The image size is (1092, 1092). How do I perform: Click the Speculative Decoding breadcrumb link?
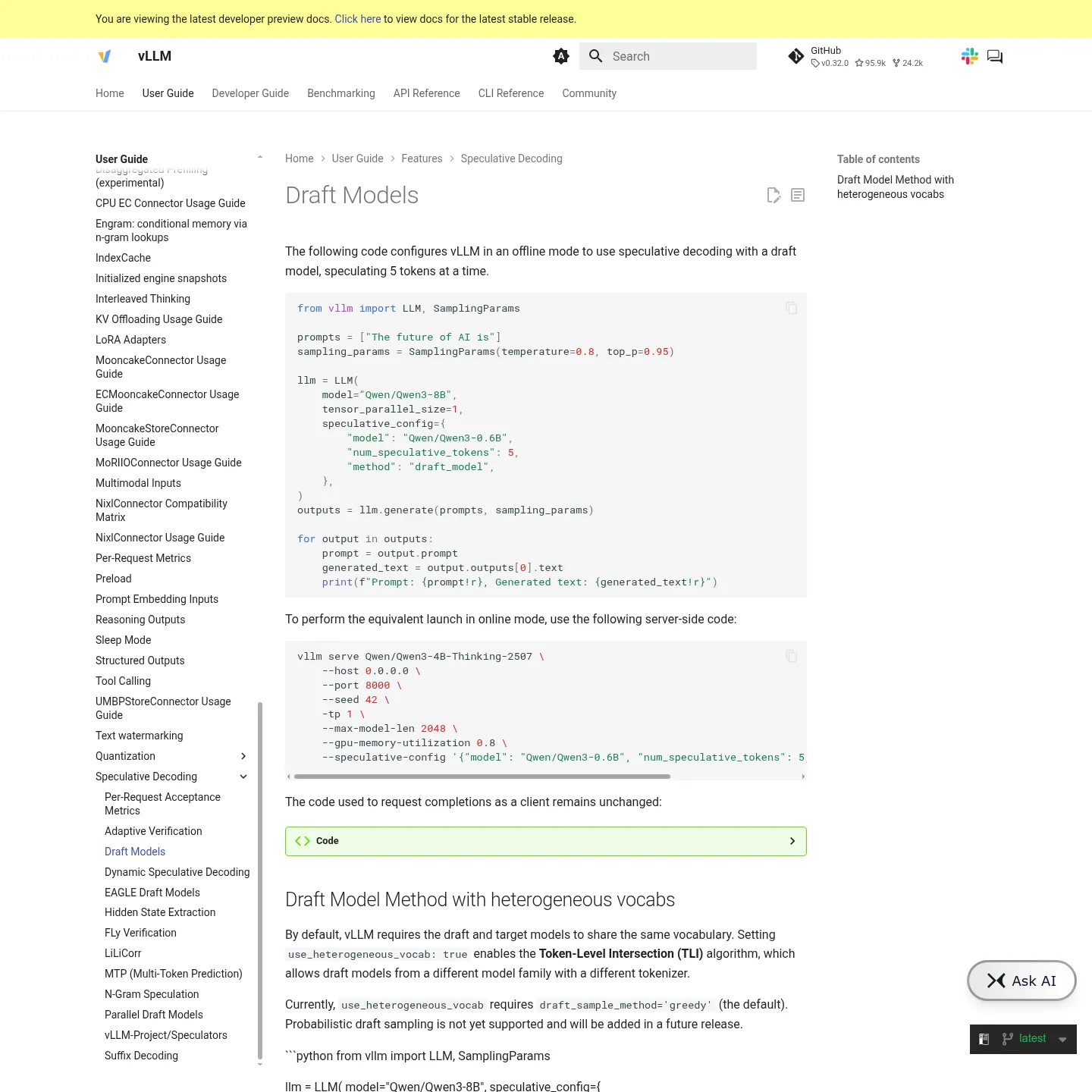point(512,158)
